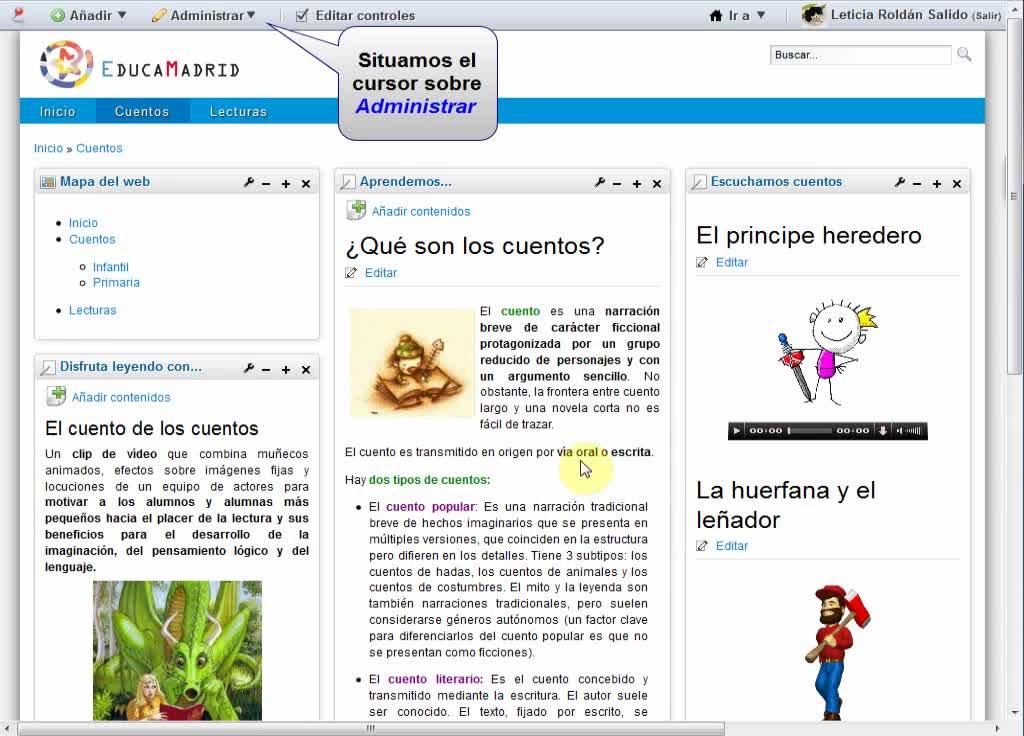Image resolution: width=1024 pixels, height=736 pixels.
Task: Open configuration wrench of Aprendemos portlet
Action: 600,183
